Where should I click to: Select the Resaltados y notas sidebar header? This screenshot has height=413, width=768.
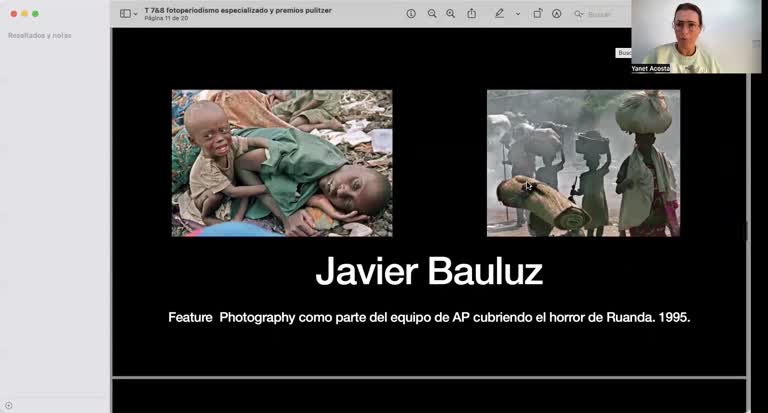(x=39, y=35)
